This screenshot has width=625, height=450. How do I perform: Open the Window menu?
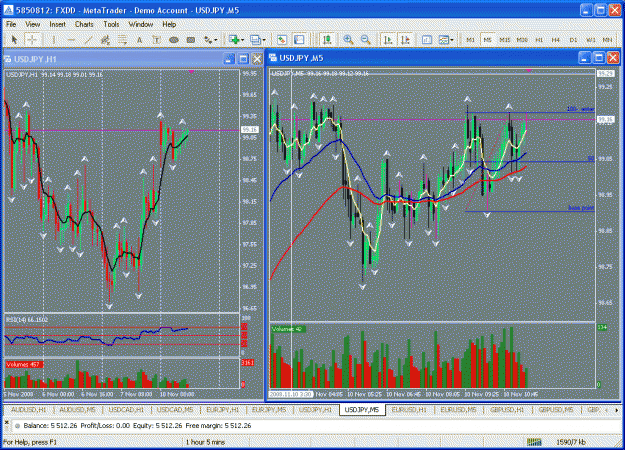point(141,24)
